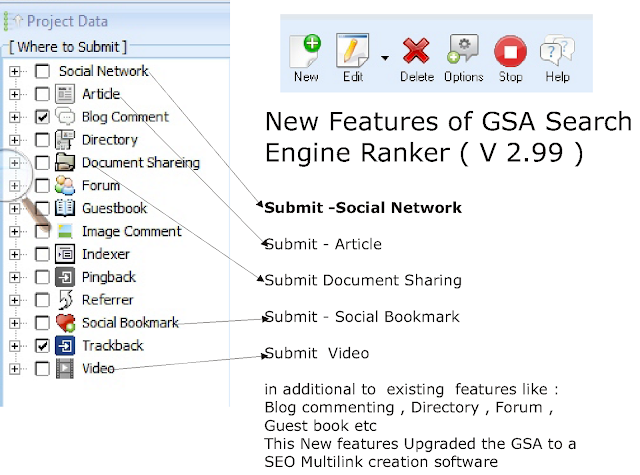Click the blue Trackback icon

pyautogui.click(x=65, y=346)
